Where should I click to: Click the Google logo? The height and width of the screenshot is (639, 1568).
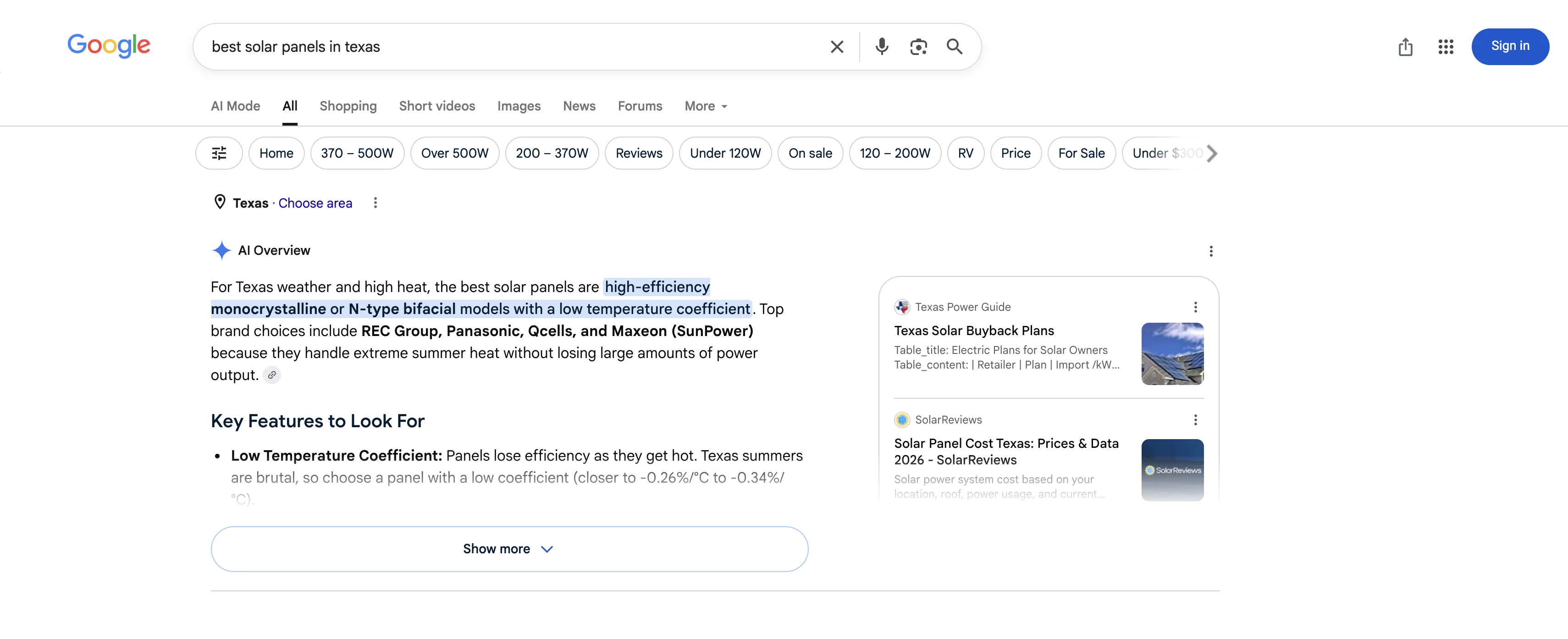pos(108,46)
